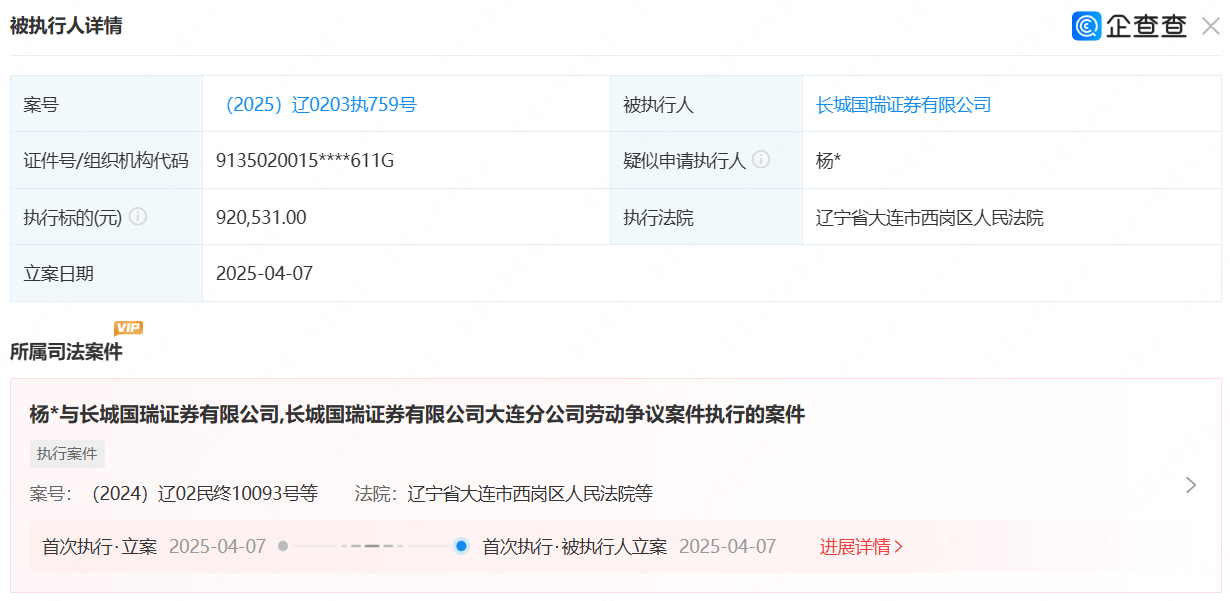This screenshot has width=1230, height=601.
Task: Click the 执行案件 tag
Action: [x=67, y=454]
